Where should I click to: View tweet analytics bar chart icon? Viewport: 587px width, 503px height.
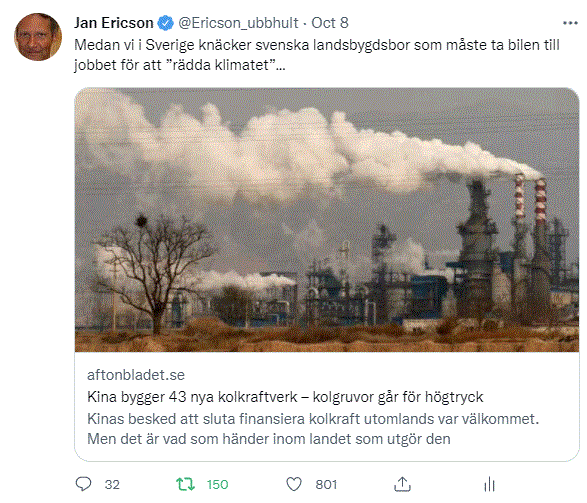coord(489,484)
